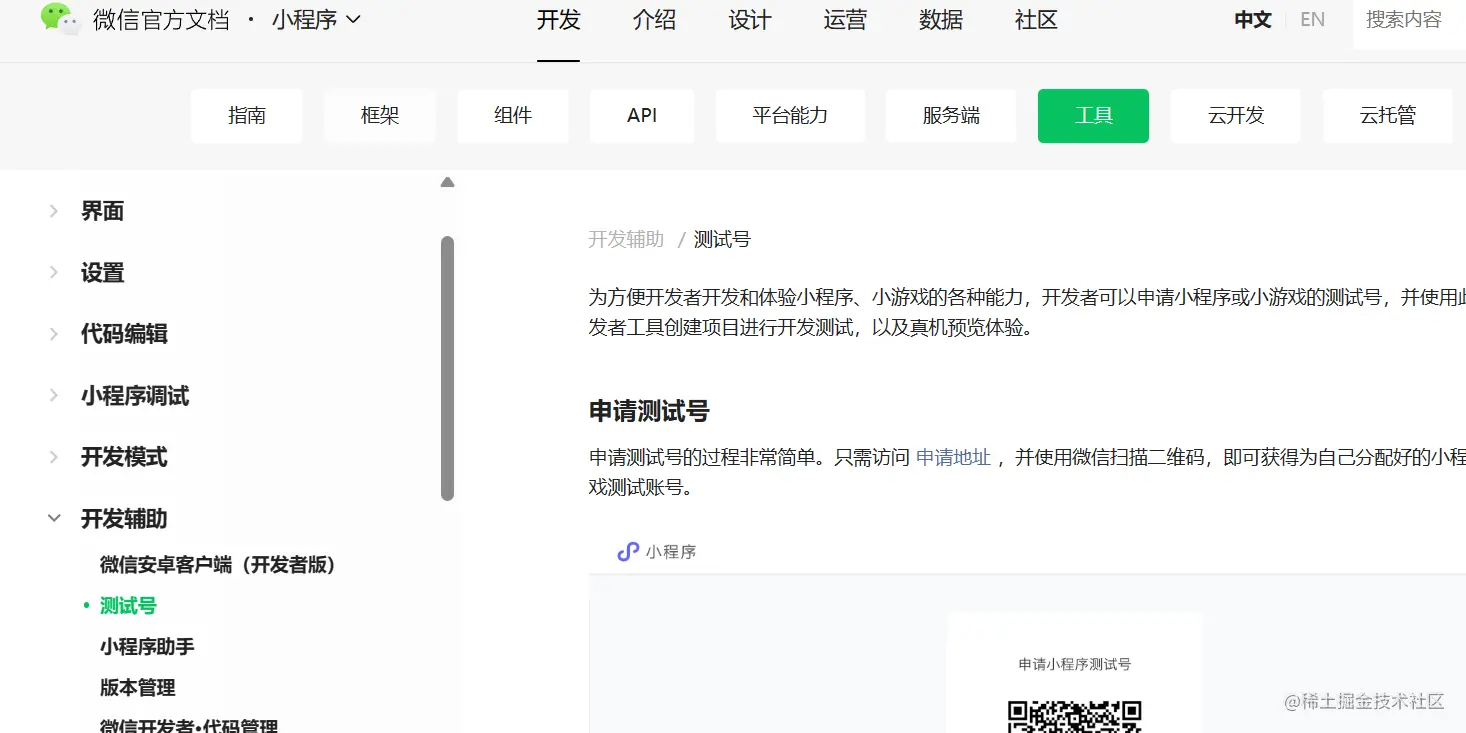Focus the 搜索内容 search field
The height and width of the screenshot is (733, 1466).
[x=1409, y=22]
